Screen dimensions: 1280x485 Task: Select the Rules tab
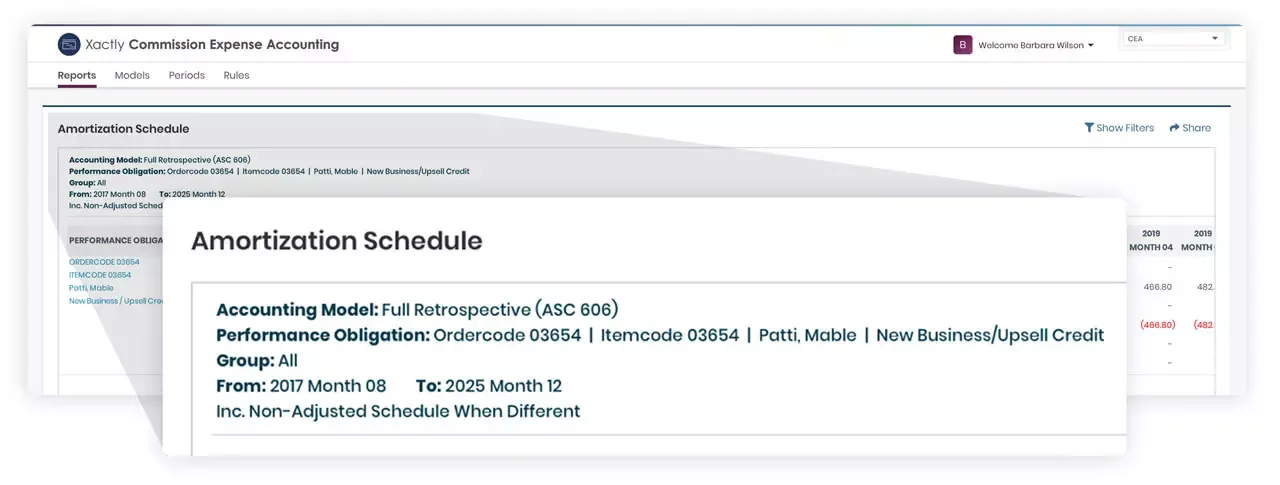point(237,76)
